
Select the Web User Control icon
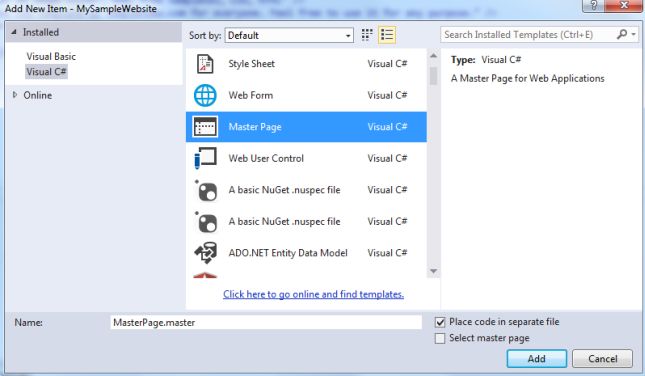pos(205,158)
